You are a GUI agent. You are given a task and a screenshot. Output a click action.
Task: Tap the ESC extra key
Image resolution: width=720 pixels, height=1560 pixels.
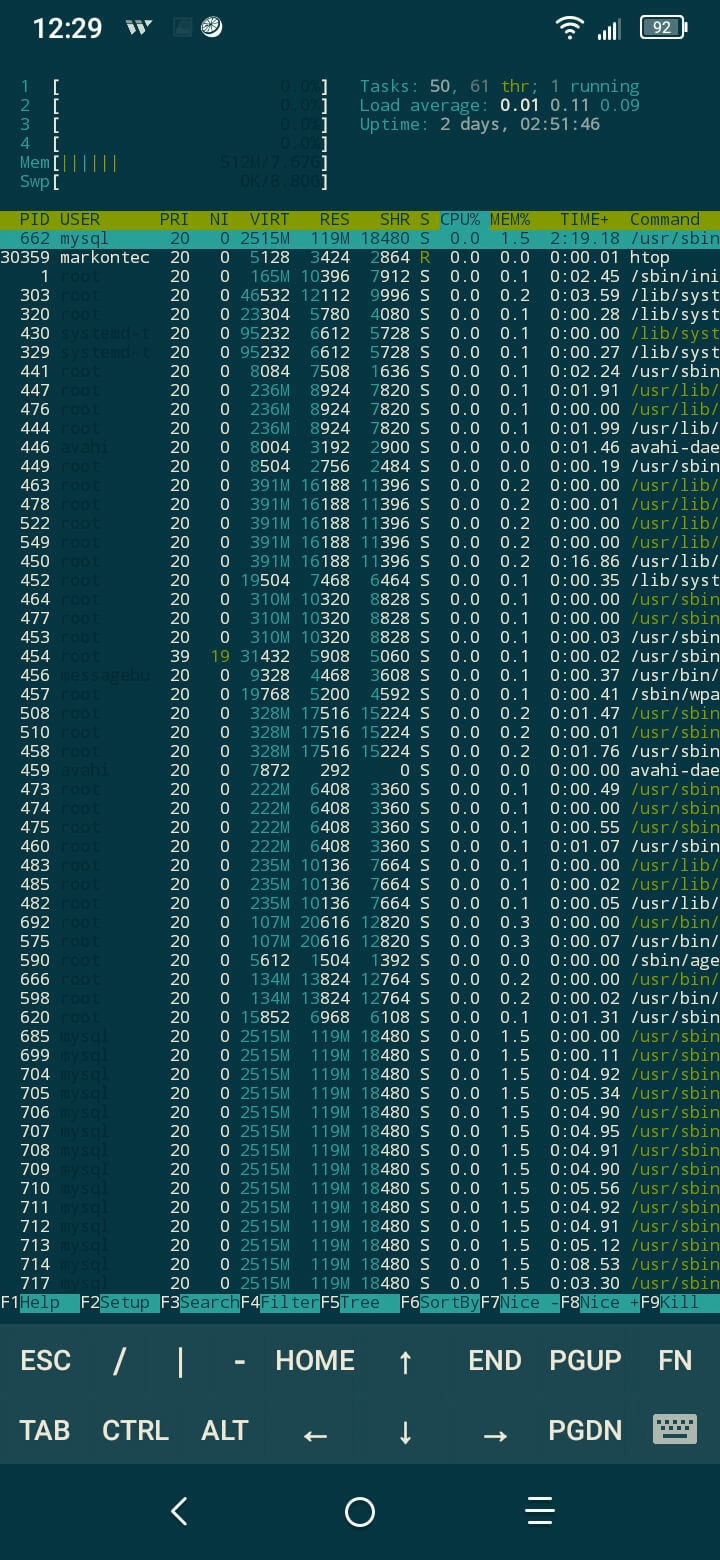point(46,1360)
